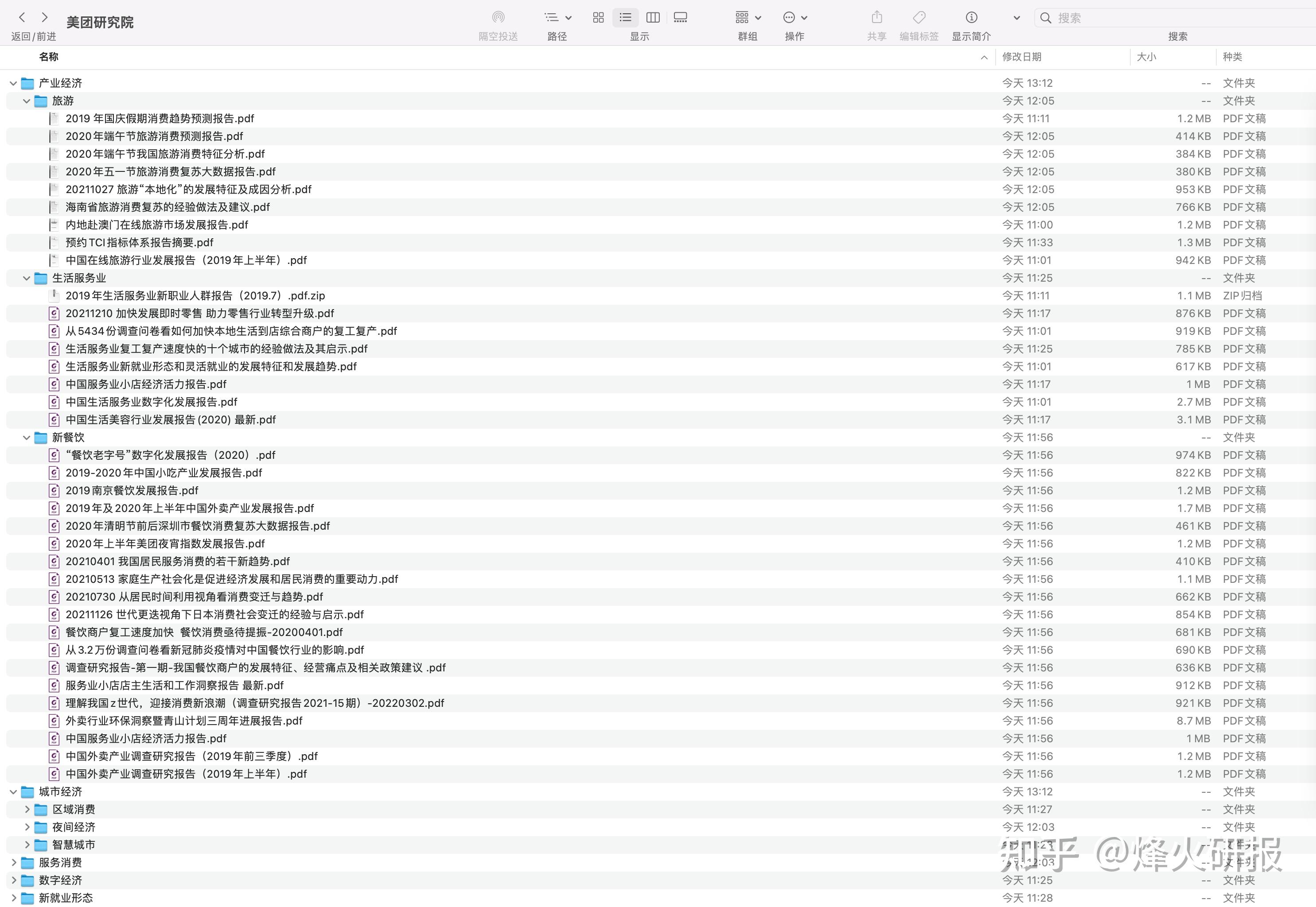Switch to list view mode

point(625,18)
